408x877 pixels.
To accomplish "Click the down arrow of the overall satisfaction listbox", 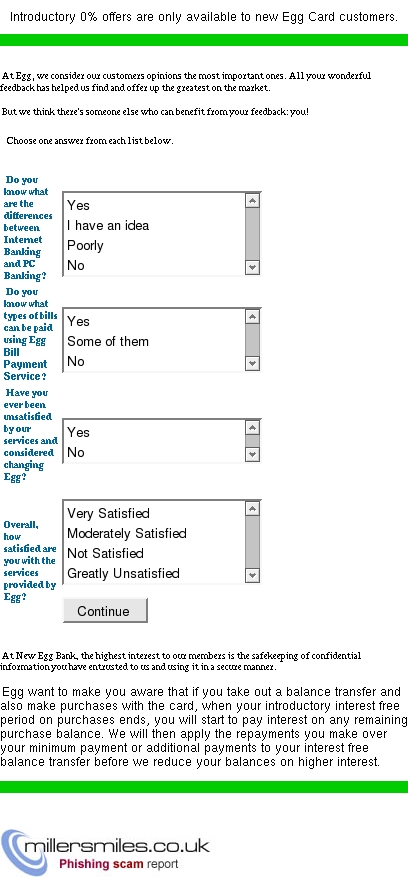I will (x=252, y=575).
